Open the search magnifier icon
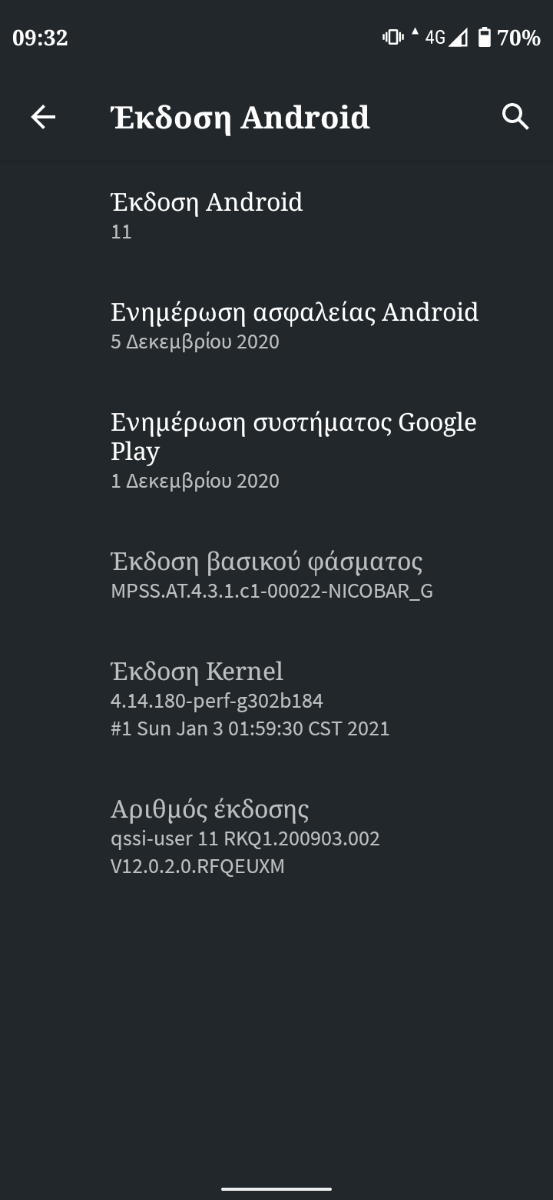Viewport: 553px width, 1200px height. pos(515,117)
